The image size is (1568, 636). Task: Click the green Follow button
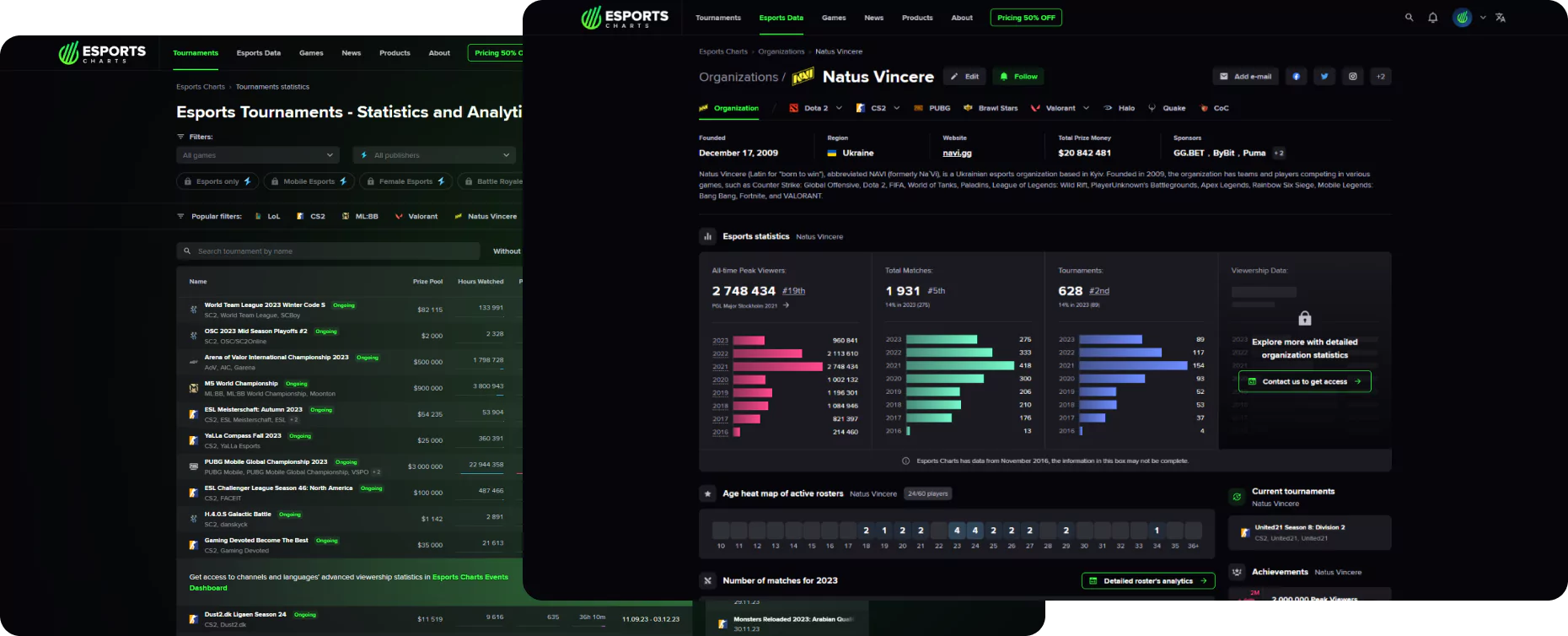(x=1018, y=77)
